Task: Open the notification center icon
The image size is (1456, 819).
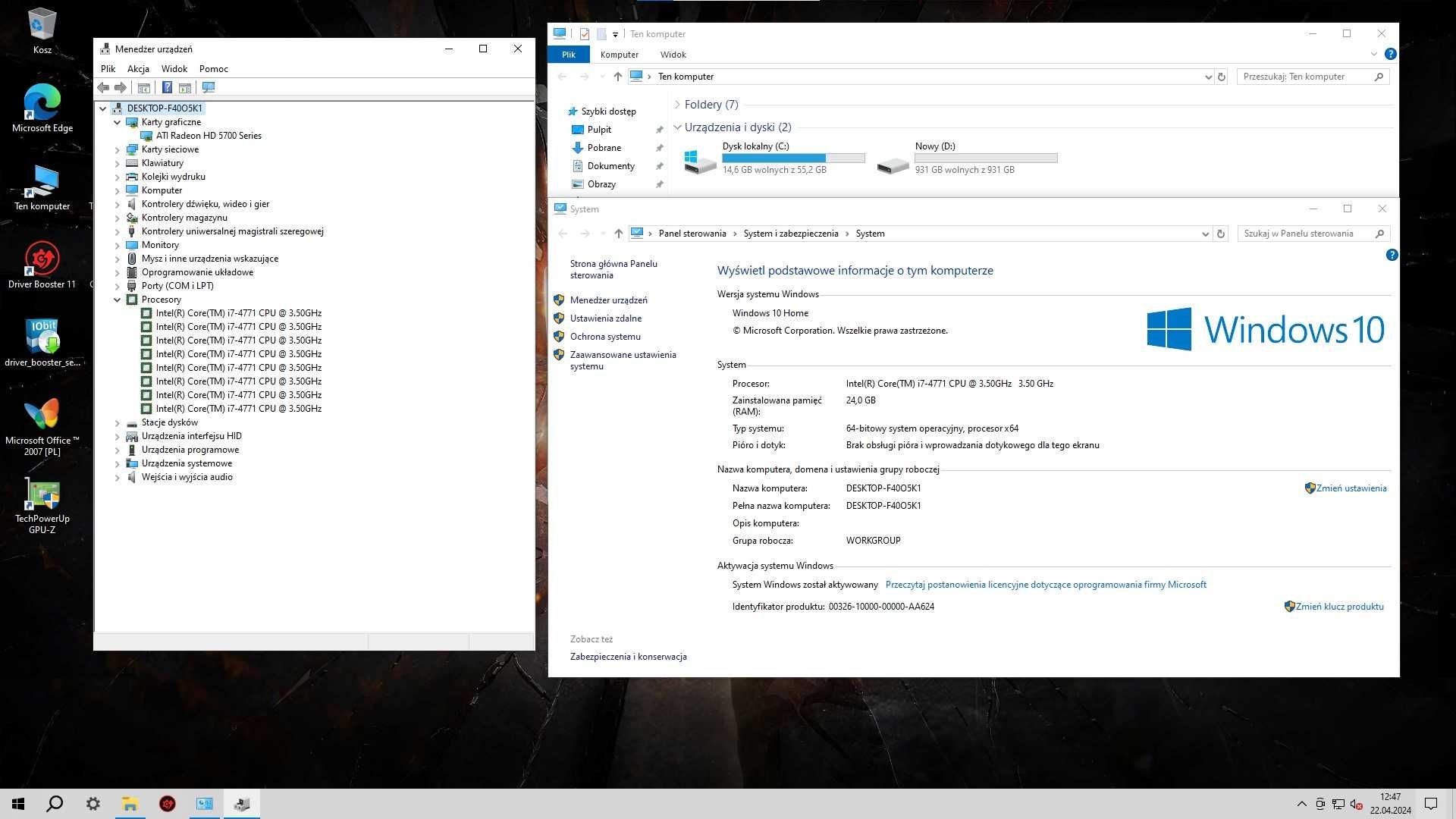Action: 1431,804
